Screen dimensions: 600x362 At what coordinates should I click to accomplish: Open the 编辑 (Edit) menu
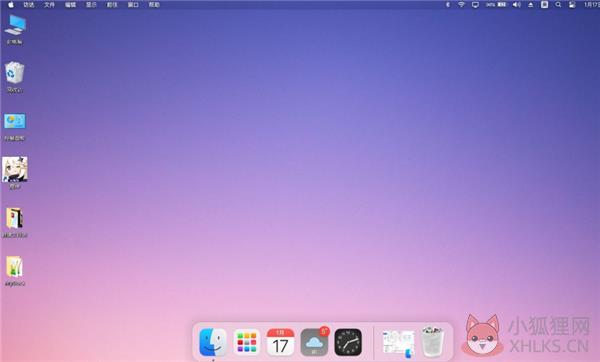(70, 5)
